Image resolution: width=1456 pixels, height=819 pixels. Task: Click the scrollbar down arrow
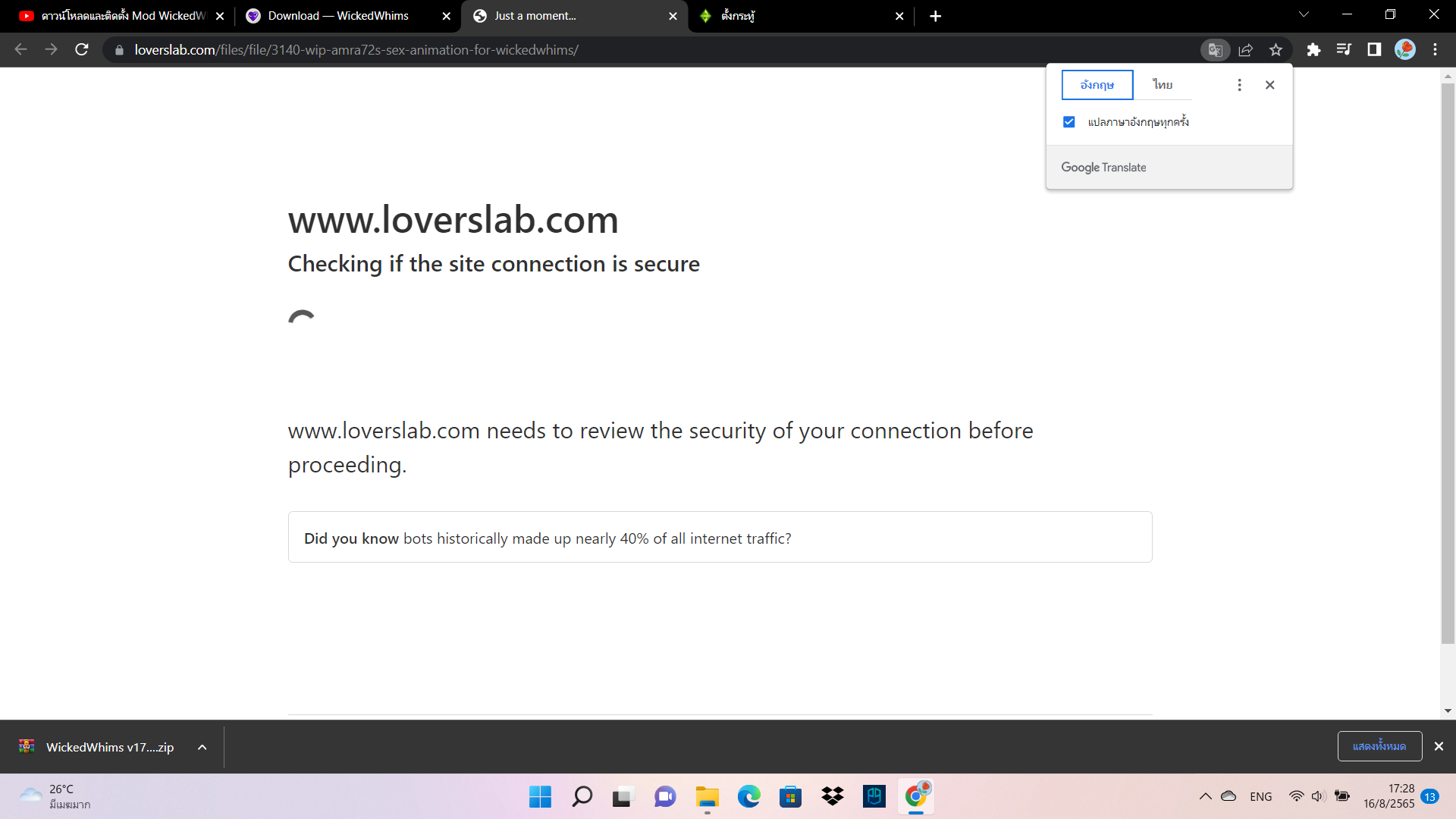tap(1448, 711)
